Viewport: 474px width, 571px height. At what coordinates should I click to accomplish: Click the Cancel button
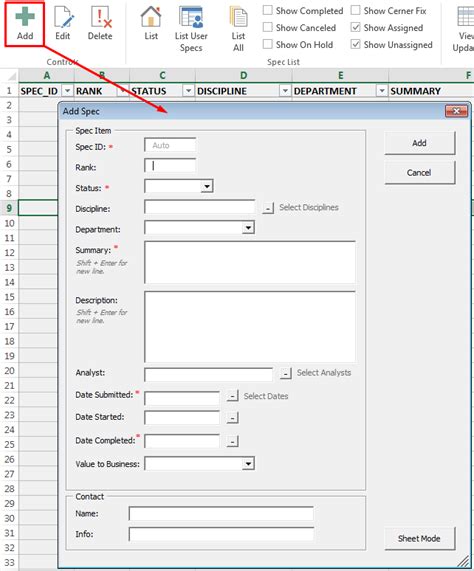pyautogui.click(x=419, y=173)
